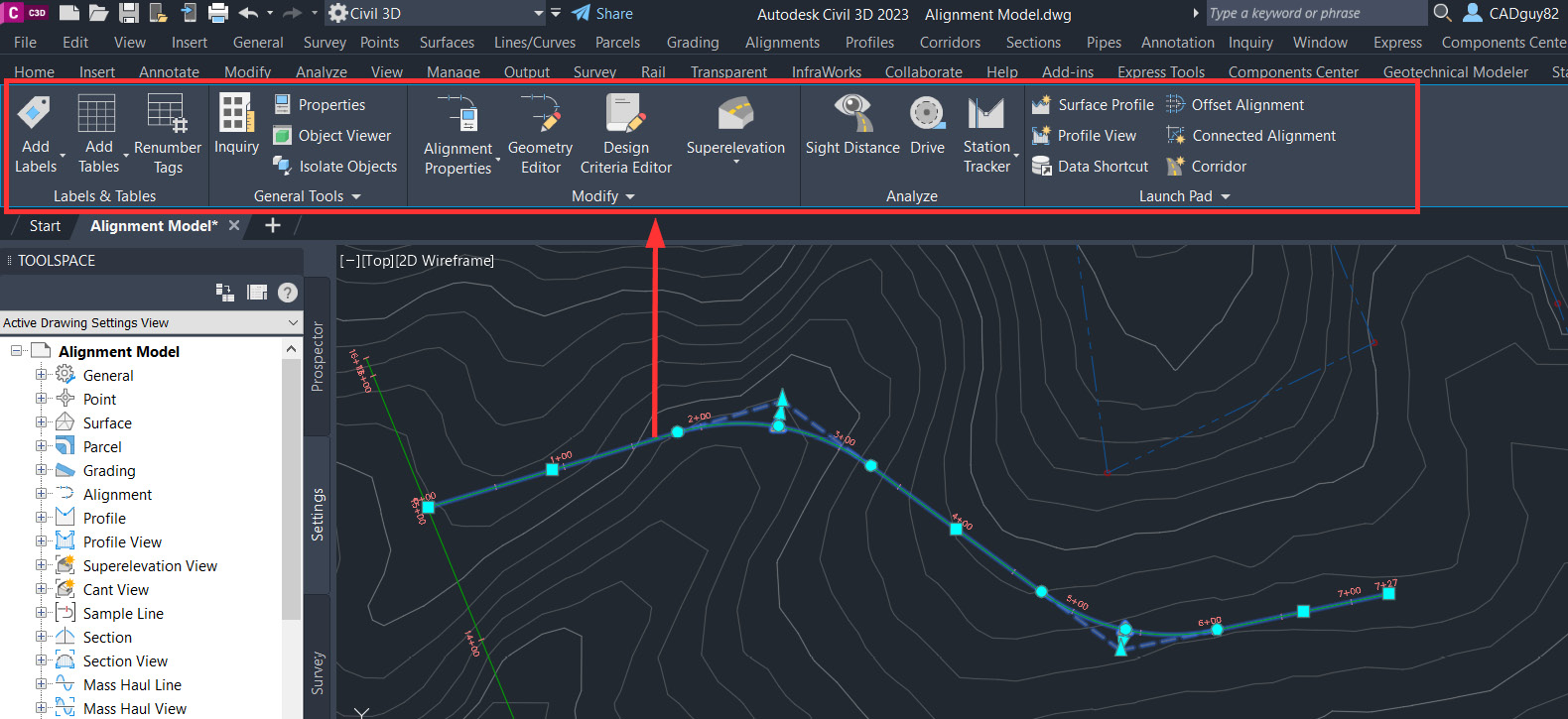Open the Add Tables tool
The image size is (1568, 719).
98,135
